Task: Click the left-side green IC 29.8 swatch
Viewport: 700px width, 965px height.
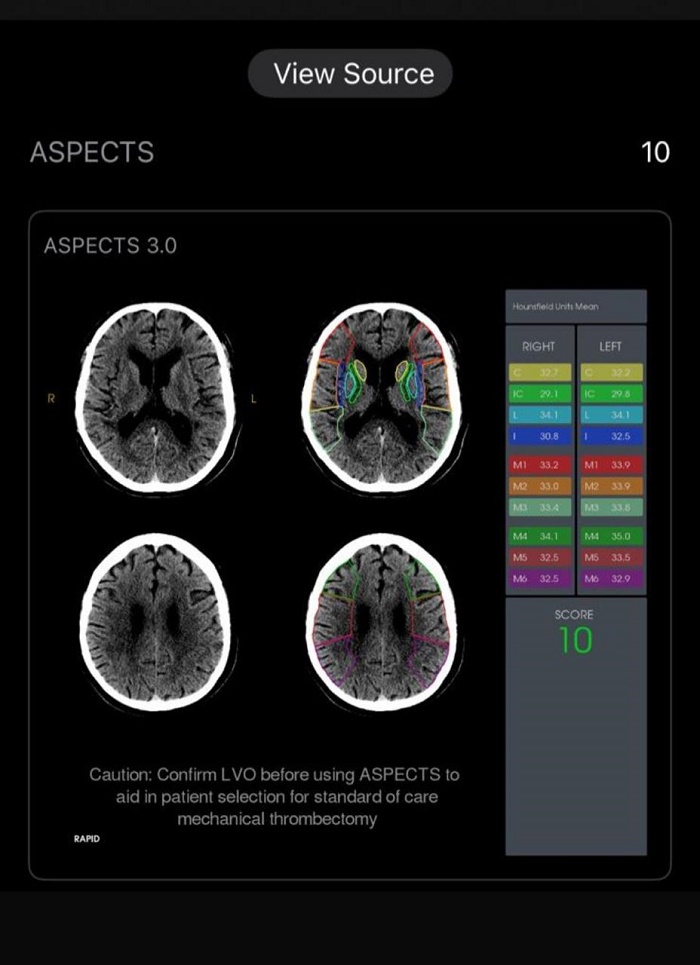Action: point(611,394)
